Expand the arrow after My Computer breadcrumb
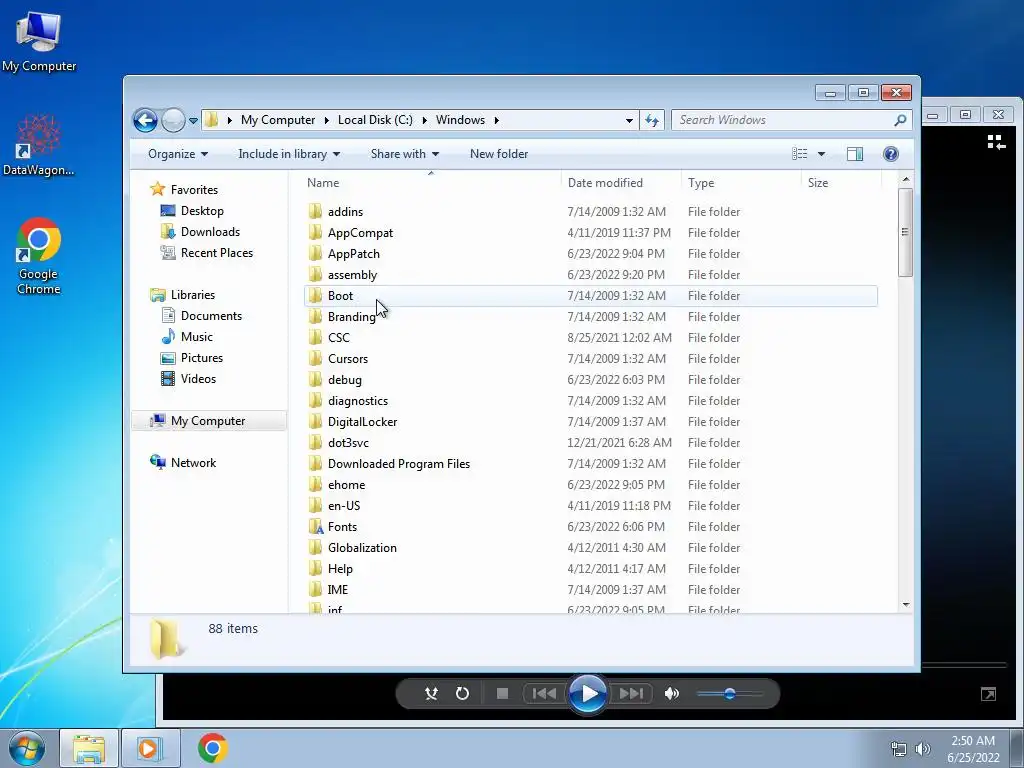The height and width of the screenshot is (768, 1024). pos(327,120)
